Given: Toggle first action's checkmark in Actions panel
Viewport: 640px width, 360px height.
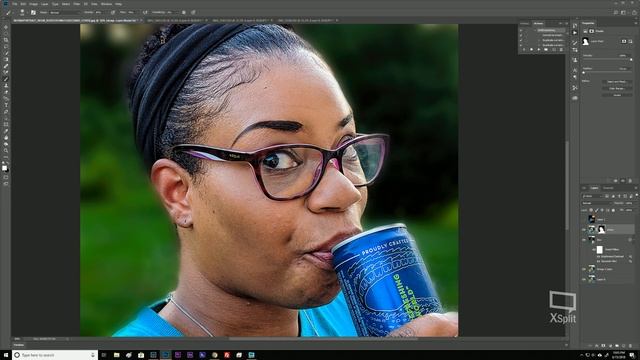Looking at the screenshot, I should pyautogui.click(x=521, y=30).
